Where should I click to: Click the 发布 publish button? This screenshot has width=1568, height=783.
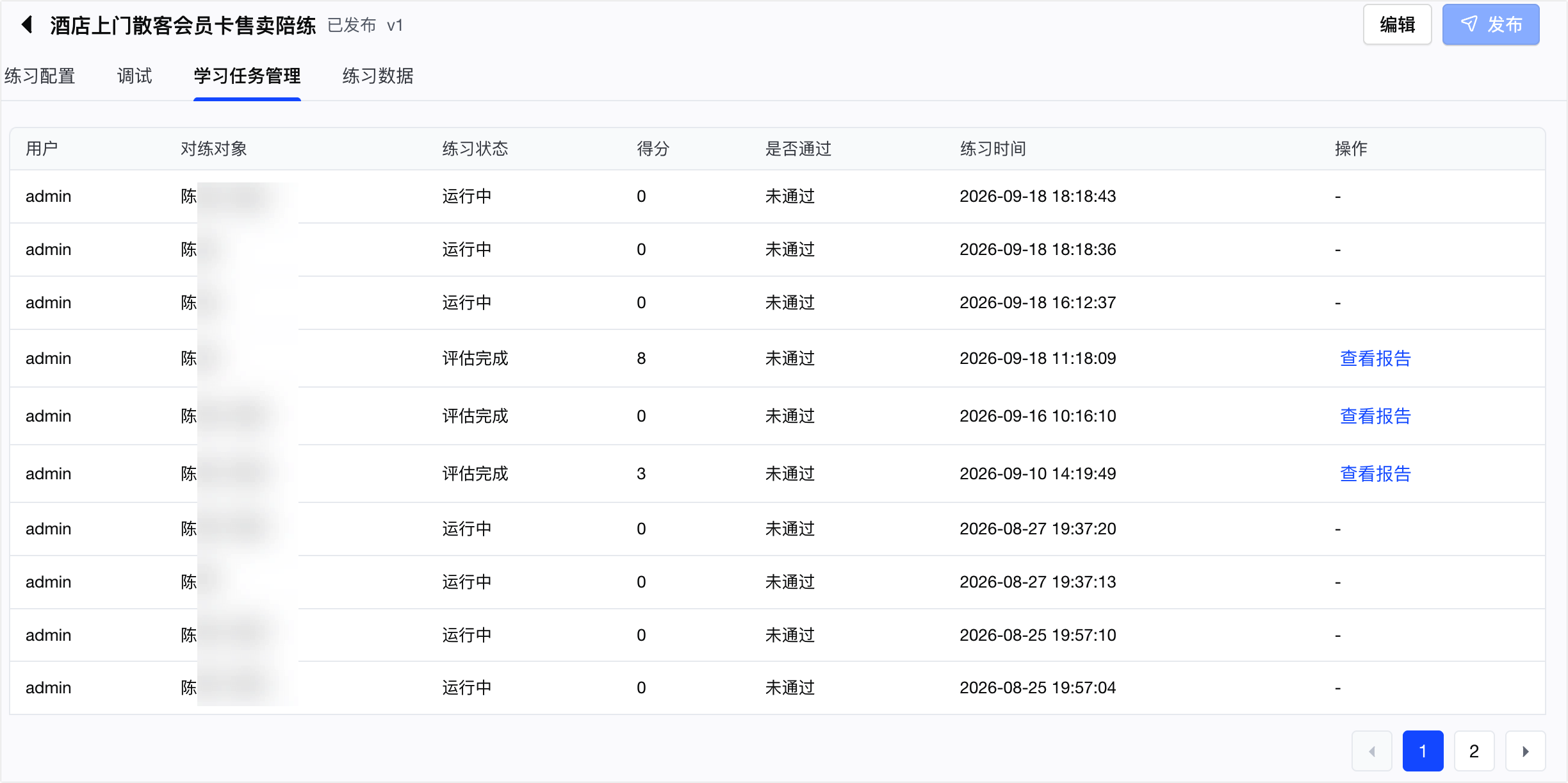pos(1491,25)
